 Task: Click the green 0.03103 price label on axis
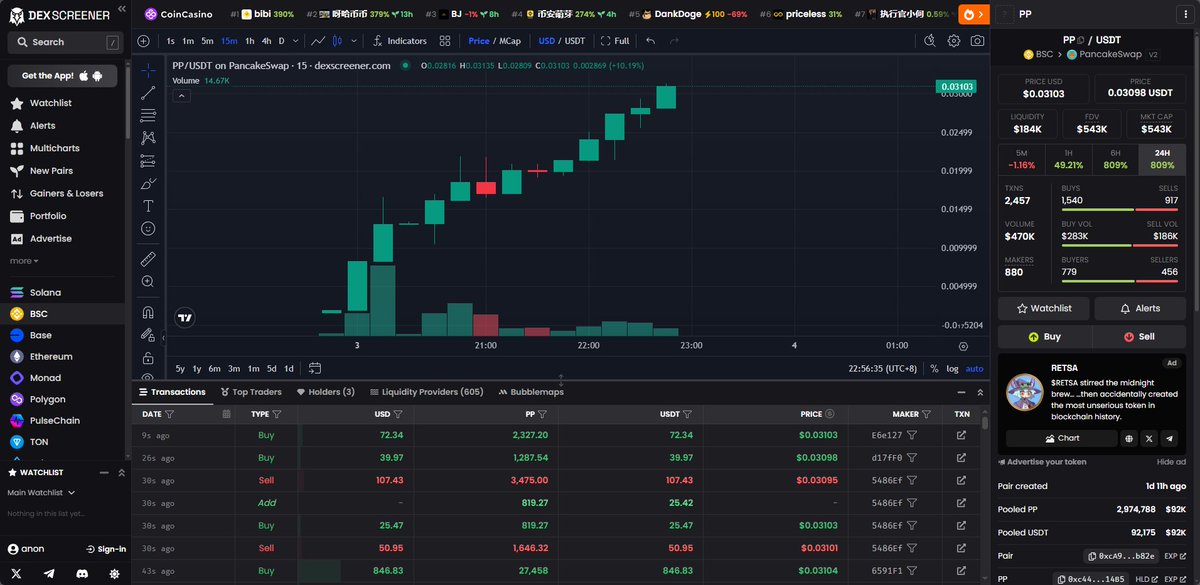pos(955,87)
